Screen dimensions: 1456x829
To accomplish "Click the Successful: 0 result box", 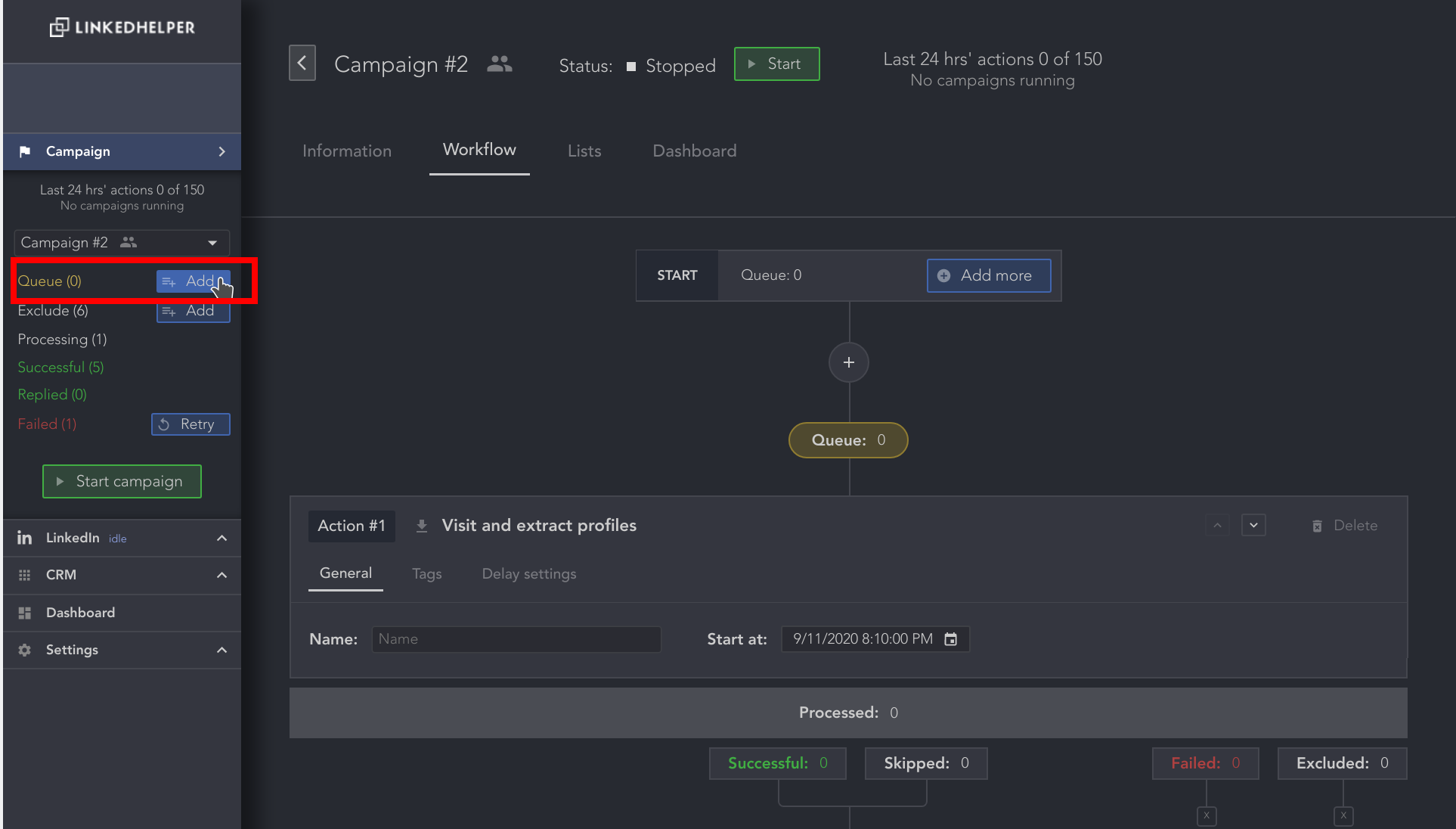I will 778,763.
